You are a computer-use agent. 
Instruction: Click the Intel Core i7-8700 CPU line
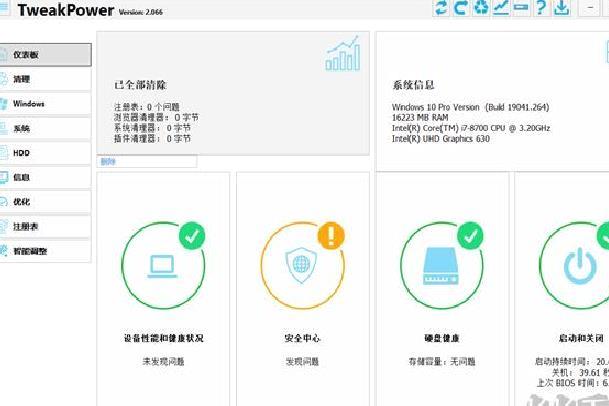click(471, 128)
